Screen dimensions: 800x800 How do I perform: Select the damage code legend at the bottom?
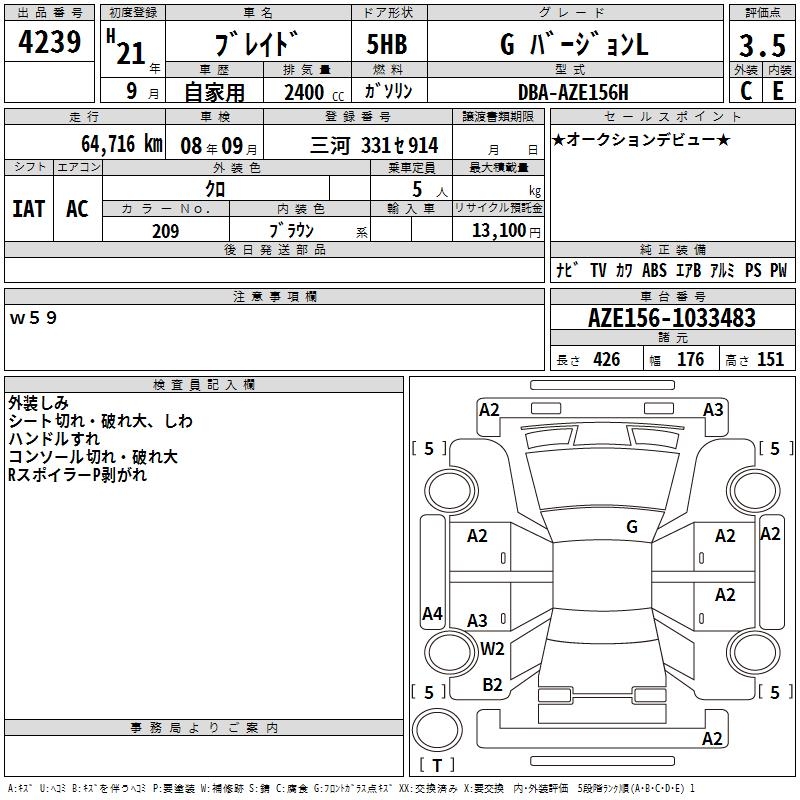(x=351, y=788)
